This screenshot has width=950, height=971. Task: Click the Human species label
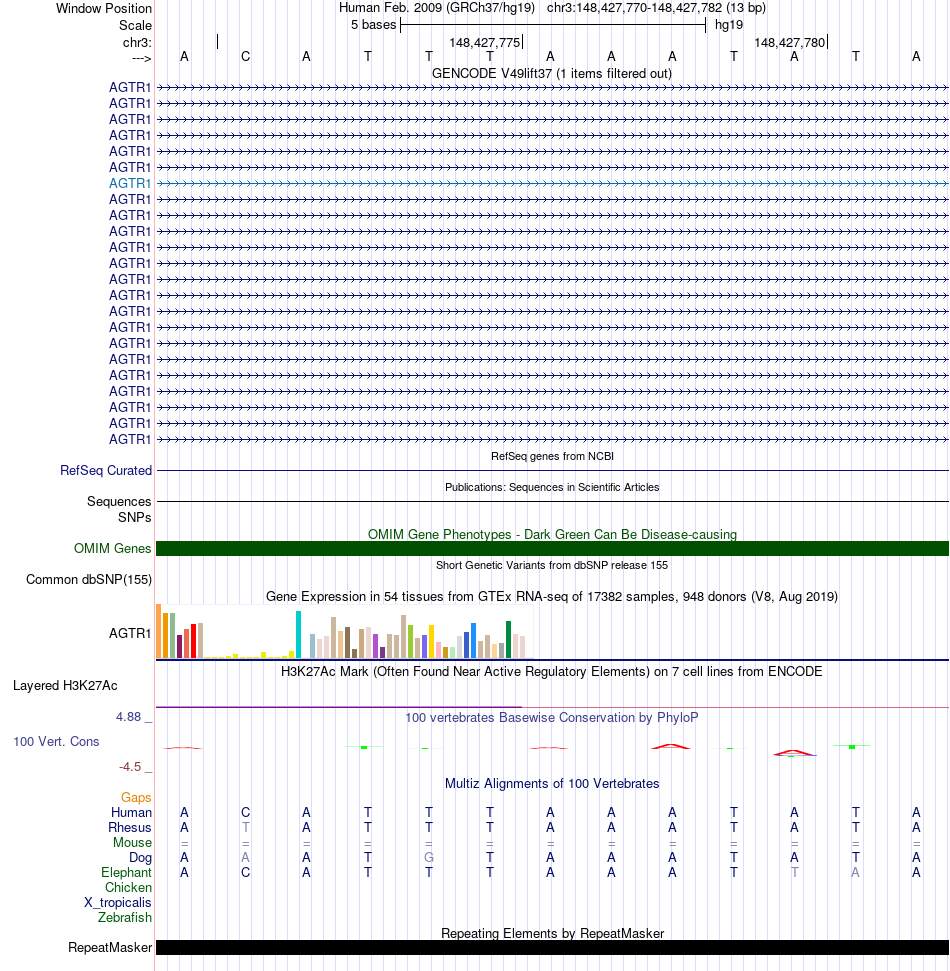tap(131, 812)
